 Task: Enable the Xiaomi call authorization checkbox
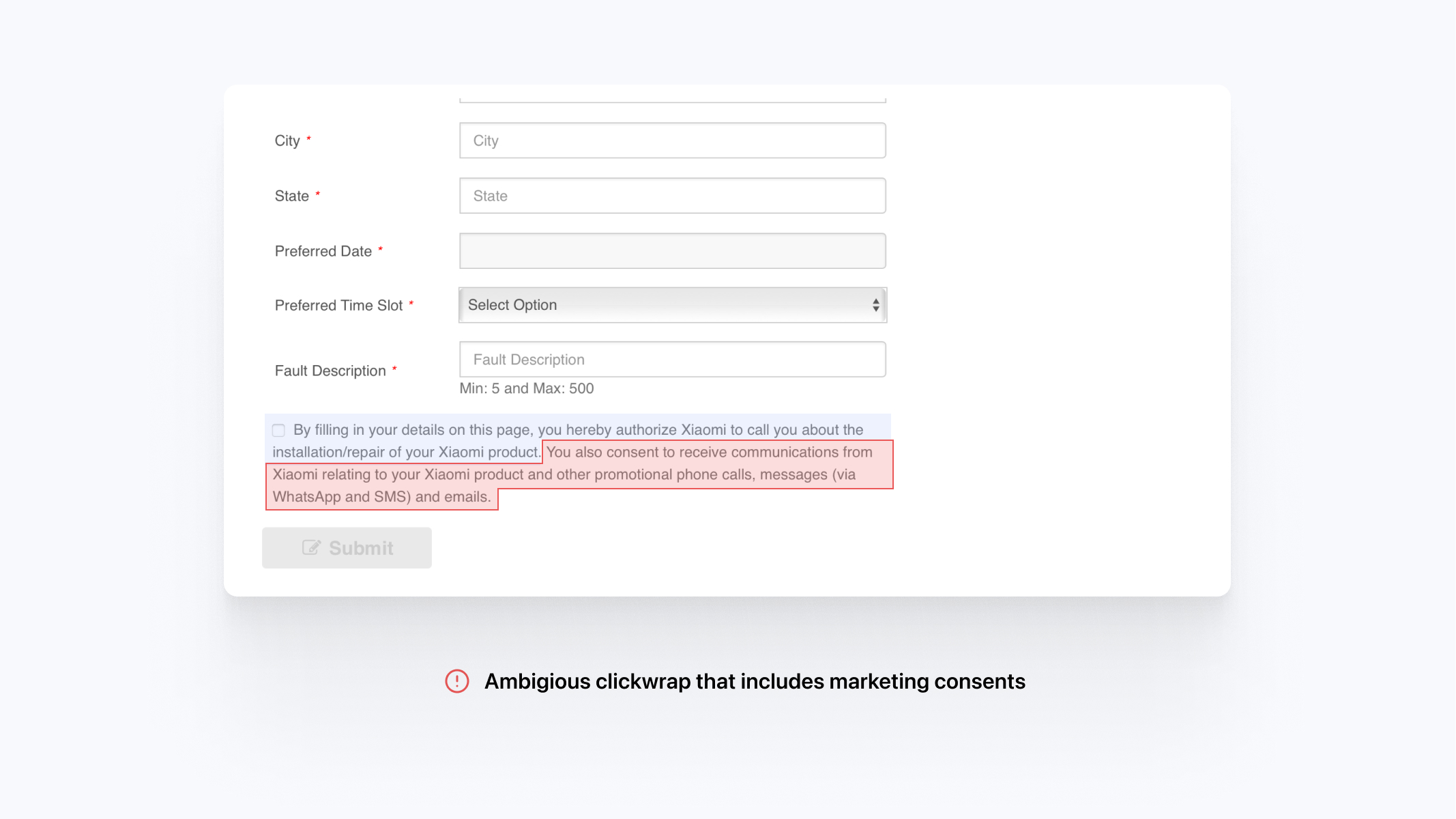click(x=278, y=429)
